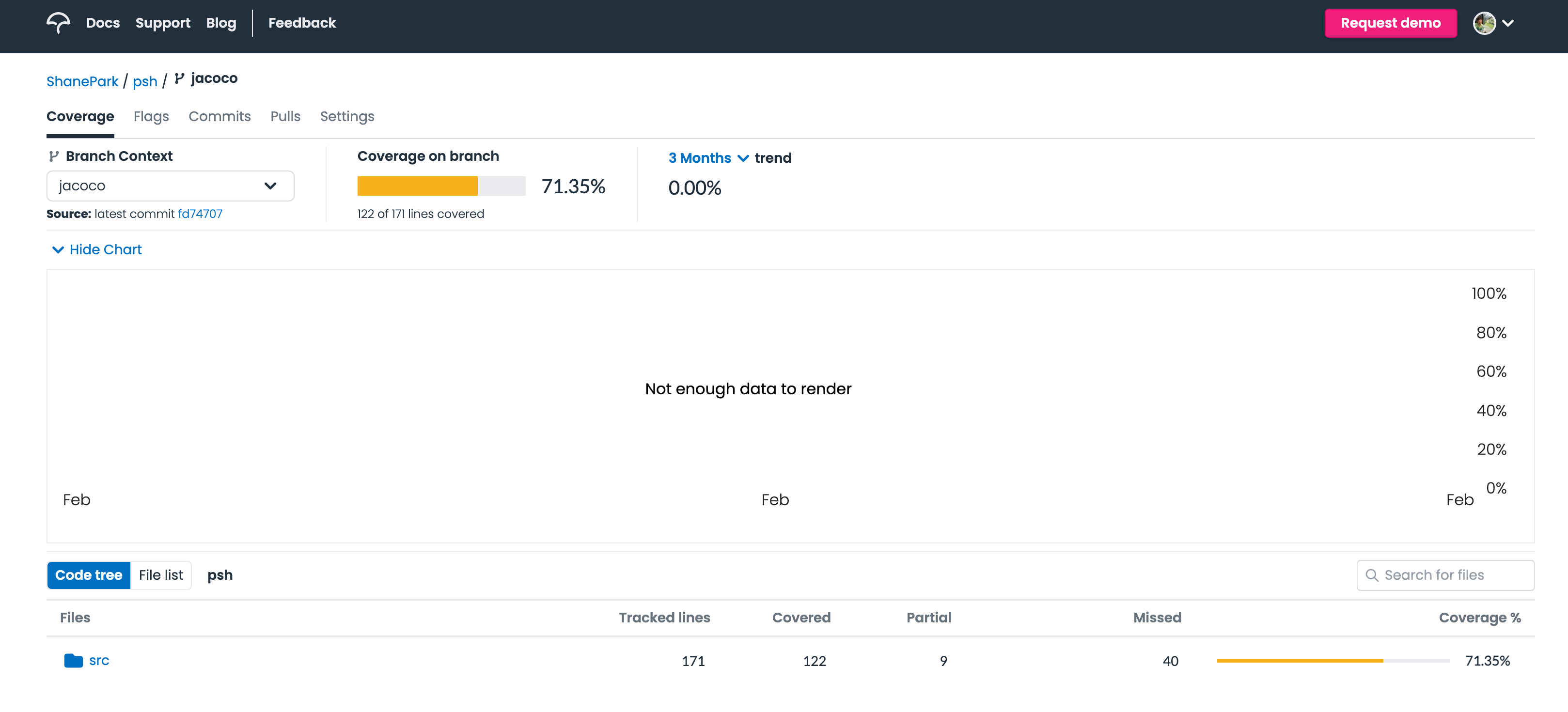Click the branch icon next to jacoco
The height and width of the screenshot is (712, 1568).
[179, 78]
